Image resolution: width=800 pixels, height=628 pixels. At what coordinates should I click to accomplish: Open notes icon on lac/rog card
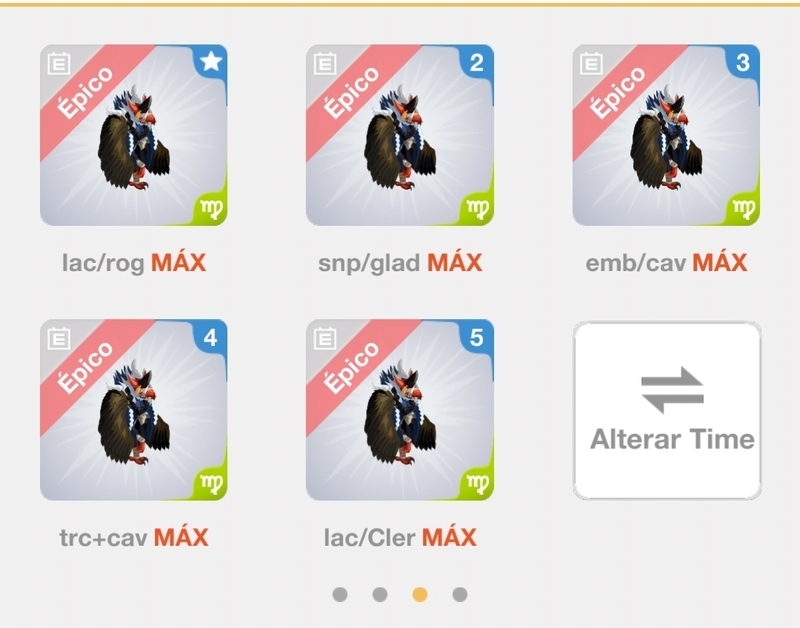coord(59,64)
